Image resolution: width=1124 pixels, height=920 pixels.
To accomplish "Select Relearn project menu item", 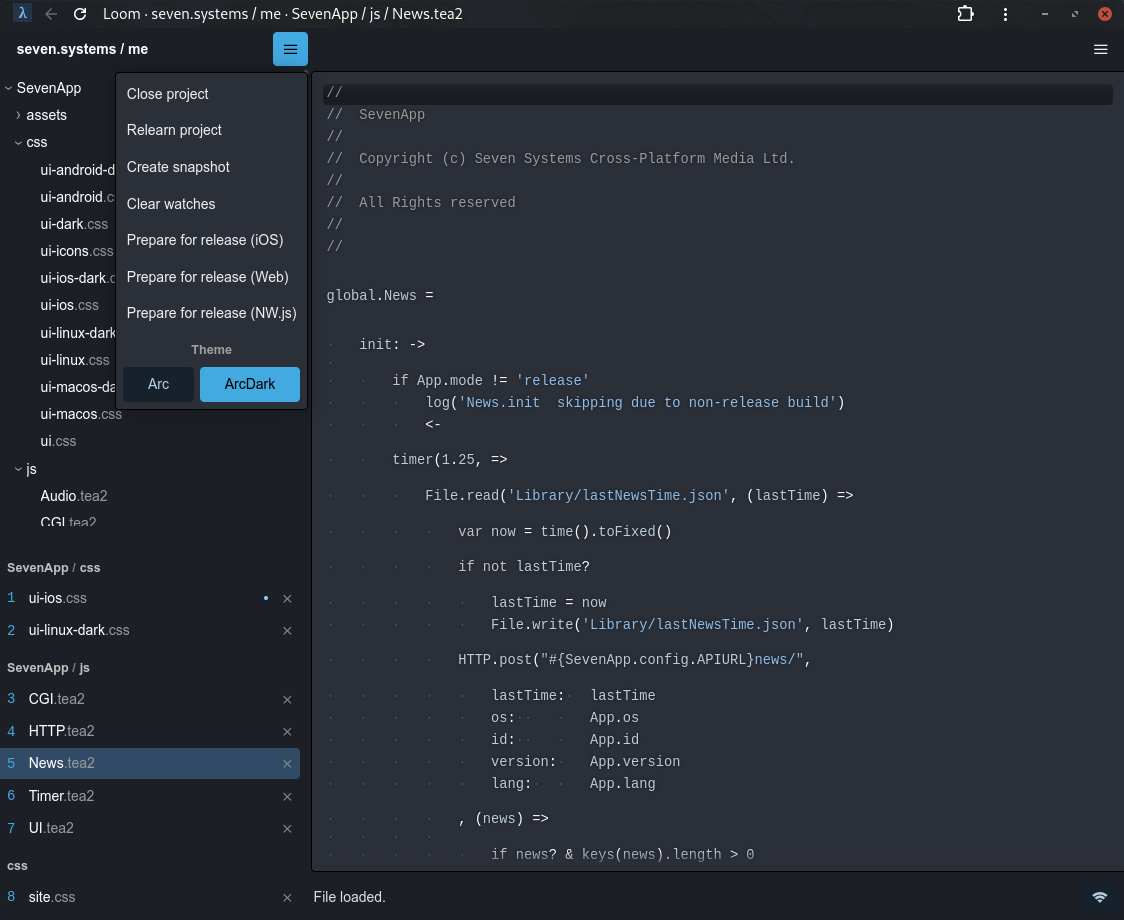I will click(x=174, y=130).
